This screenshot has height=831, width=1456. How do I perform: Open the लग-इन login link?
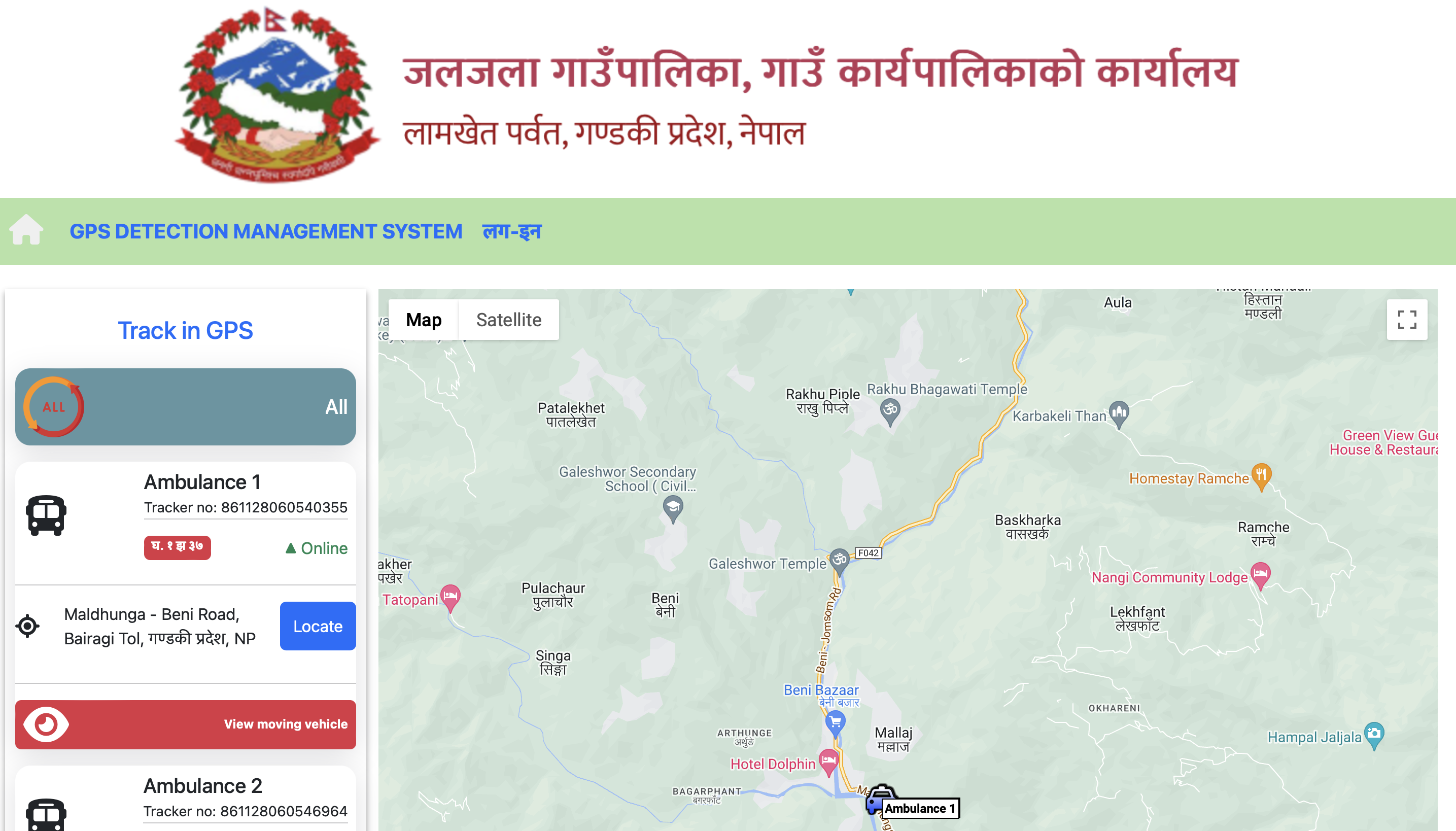pos(512,231)
